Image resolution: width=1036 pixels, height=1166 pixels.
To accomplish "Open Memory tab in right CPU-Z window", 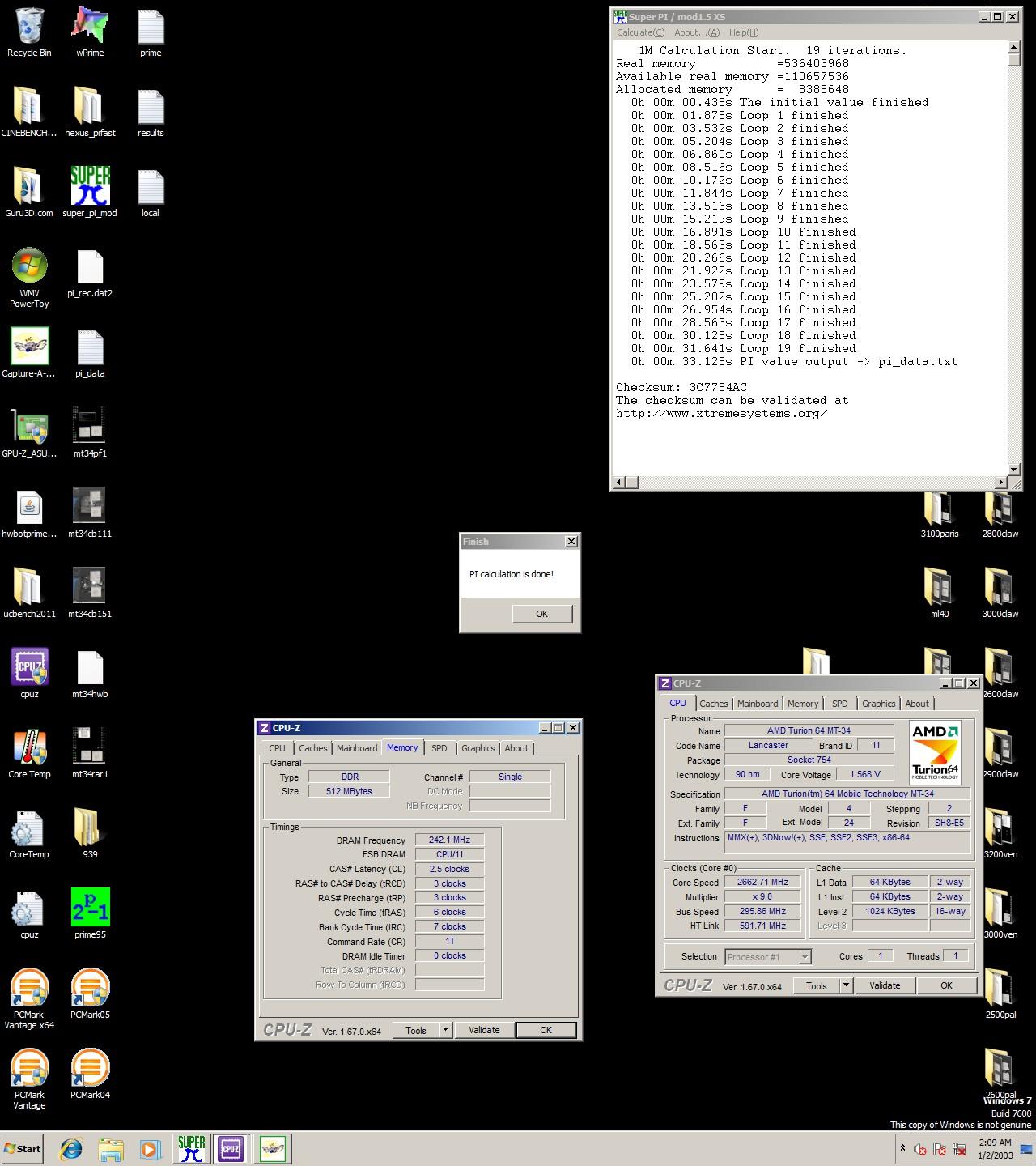I will 803,704.
